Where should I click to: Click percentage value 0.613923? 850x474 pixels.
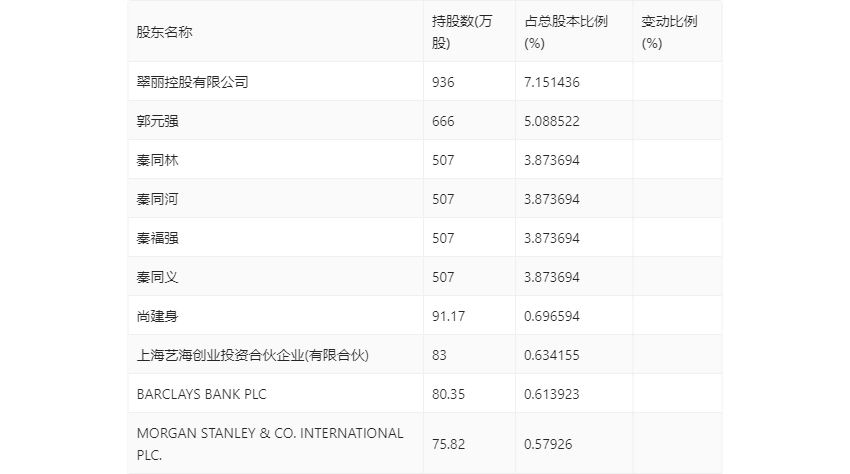(x=552, y=394)
